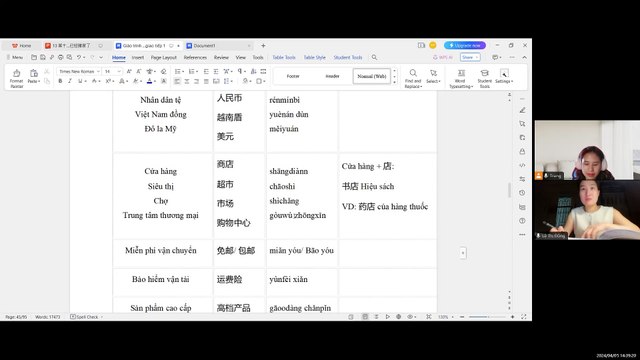Click the clock history icon in right sidebar
The image size is (640, 360).
point(522,193)
